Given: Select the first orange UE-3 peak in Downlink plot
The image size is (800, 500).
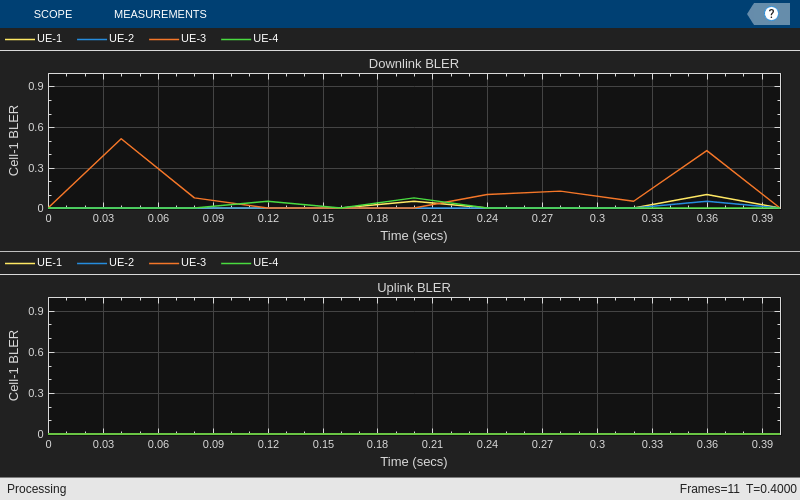Looking at the screenshot, I should tap(121, 139).
